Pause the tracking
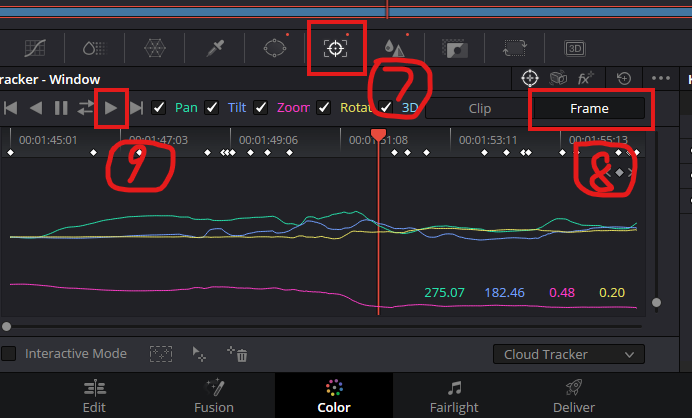Screen dimensions: 692x418 click(61, 108)
